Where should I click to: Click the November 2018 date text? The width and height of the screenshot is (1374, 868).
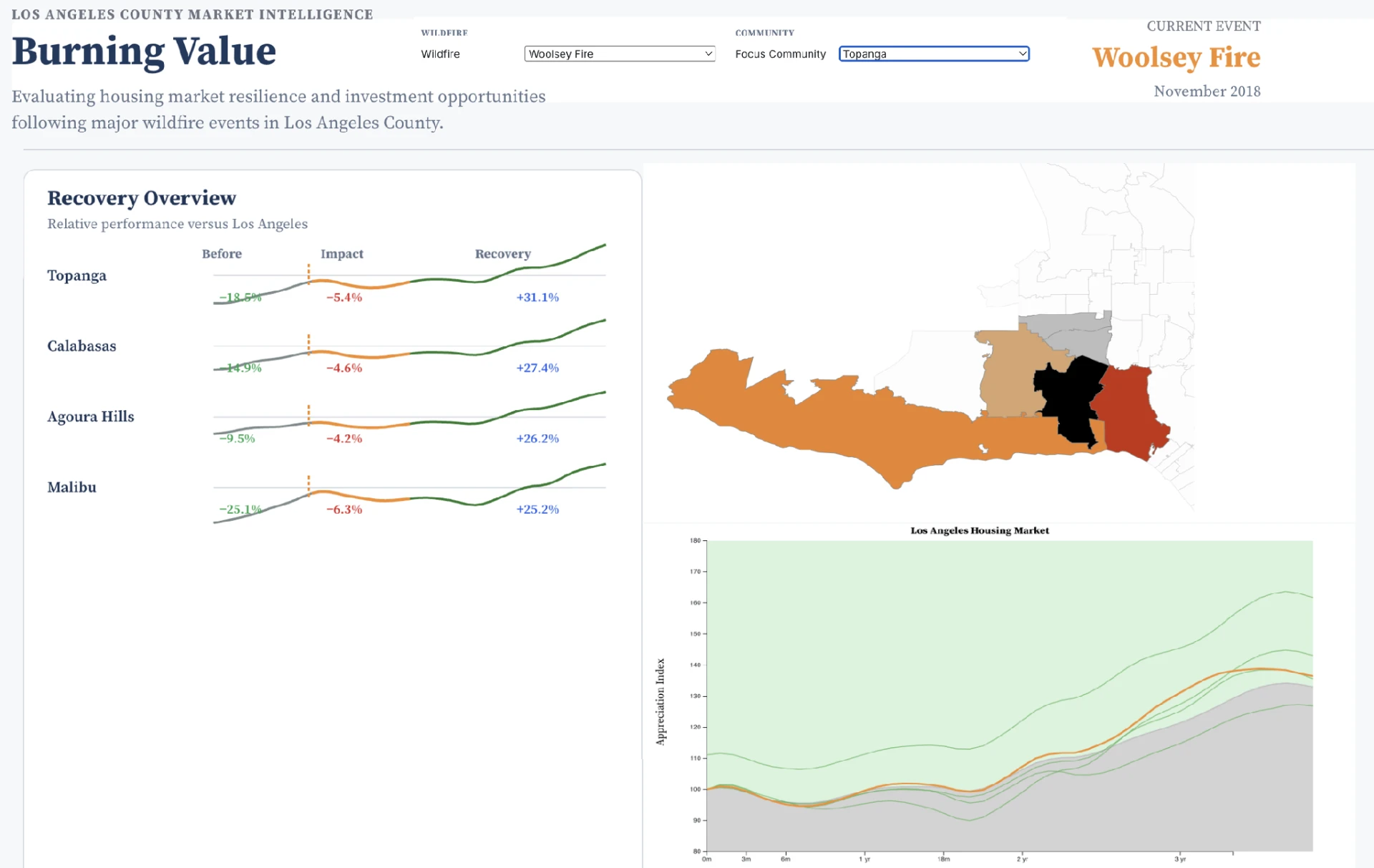[1207, 92]
